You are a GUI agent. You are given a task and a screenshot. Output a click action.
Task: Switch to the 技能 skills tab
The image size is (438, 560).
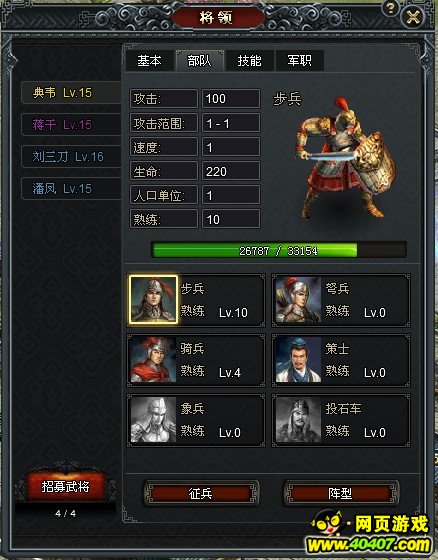tap(249, 61)
